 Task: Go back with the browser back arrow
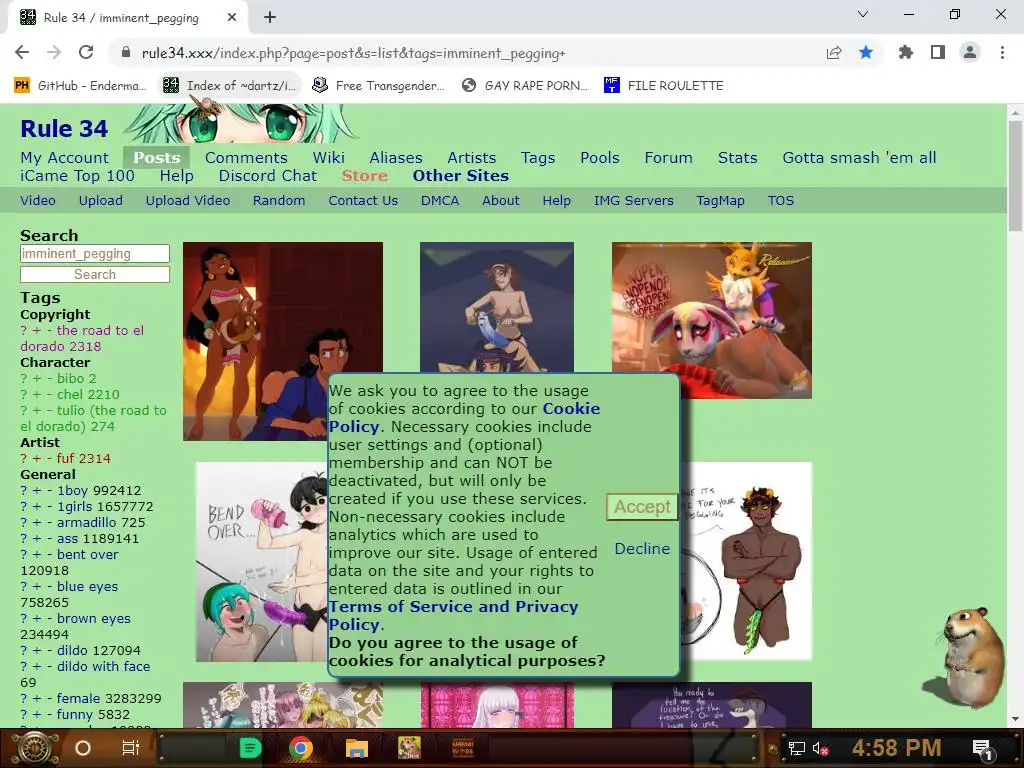point(22,53)
